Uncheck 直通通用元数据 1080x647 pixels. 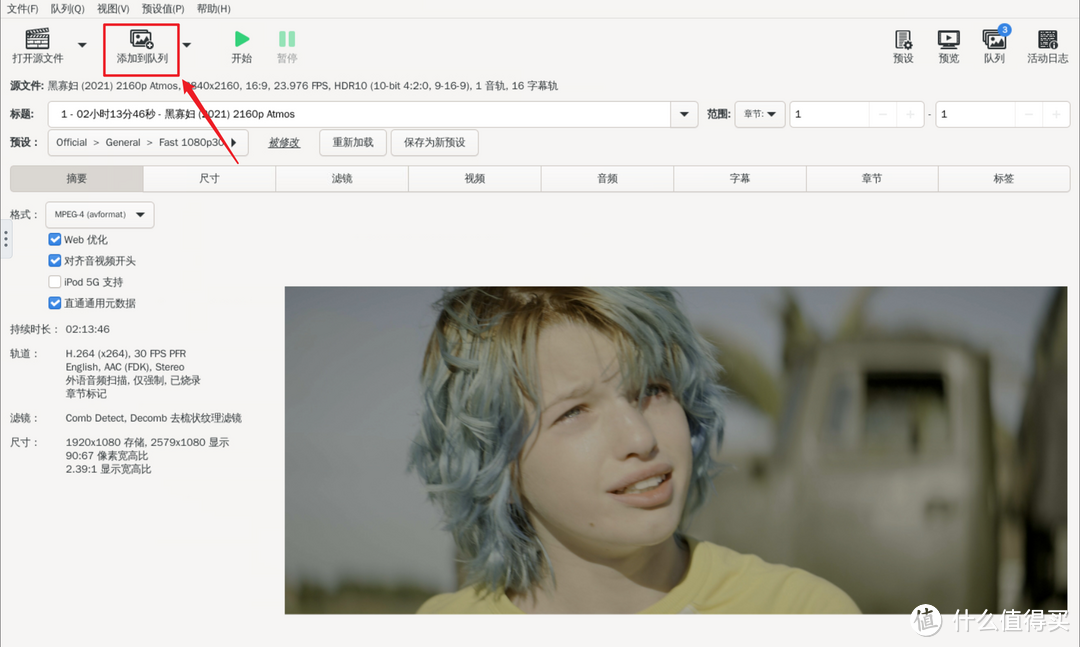(55, 303)
